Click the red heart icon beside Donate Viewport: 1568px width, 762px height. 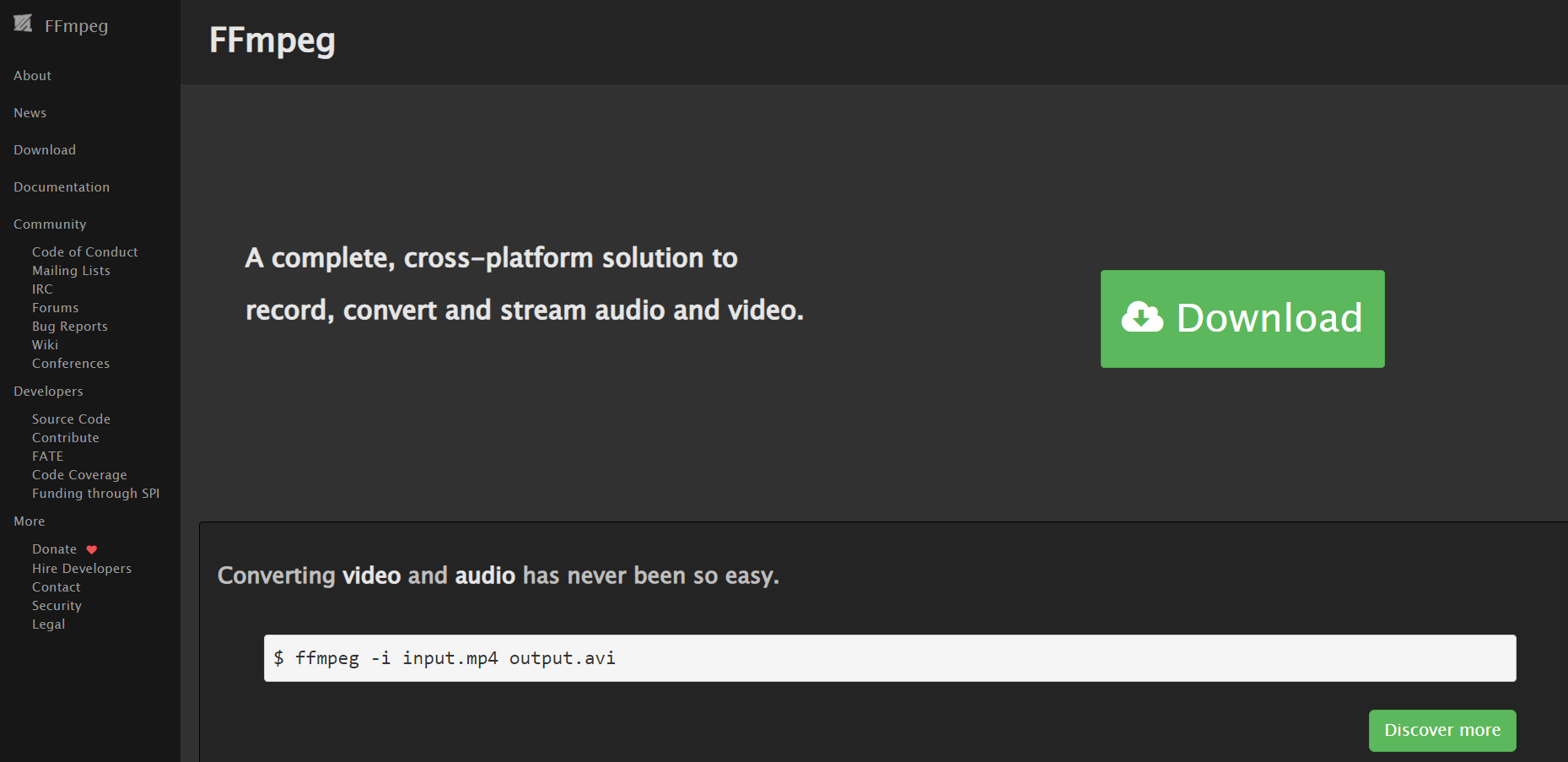coord(92,549)
